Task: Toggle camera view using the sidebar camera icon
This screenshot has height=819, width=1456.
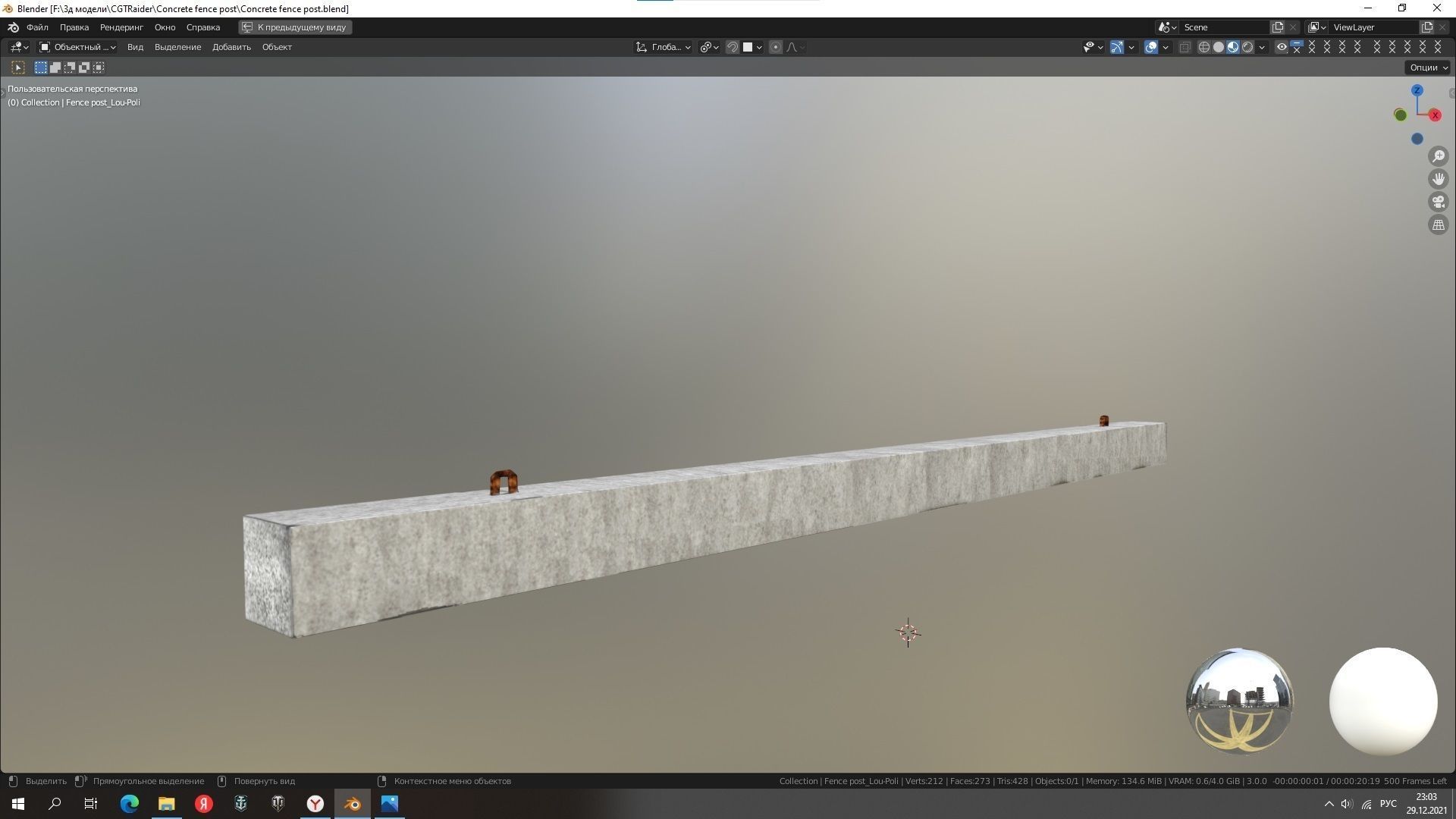Action: 1439,202
